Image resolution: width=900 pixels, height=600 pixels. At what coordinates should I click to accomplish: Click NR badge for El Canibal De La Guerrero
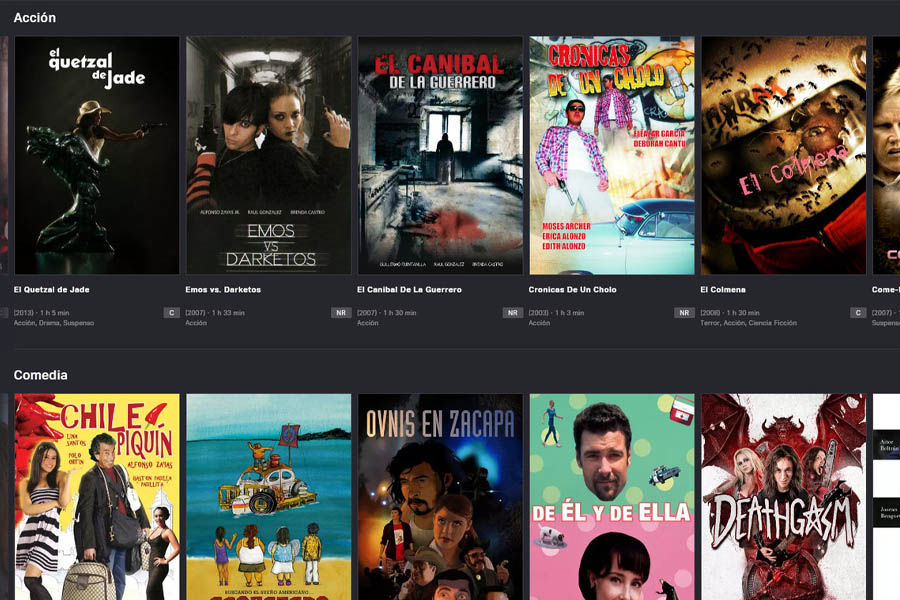pyautogui.click(x=513, y=313)
